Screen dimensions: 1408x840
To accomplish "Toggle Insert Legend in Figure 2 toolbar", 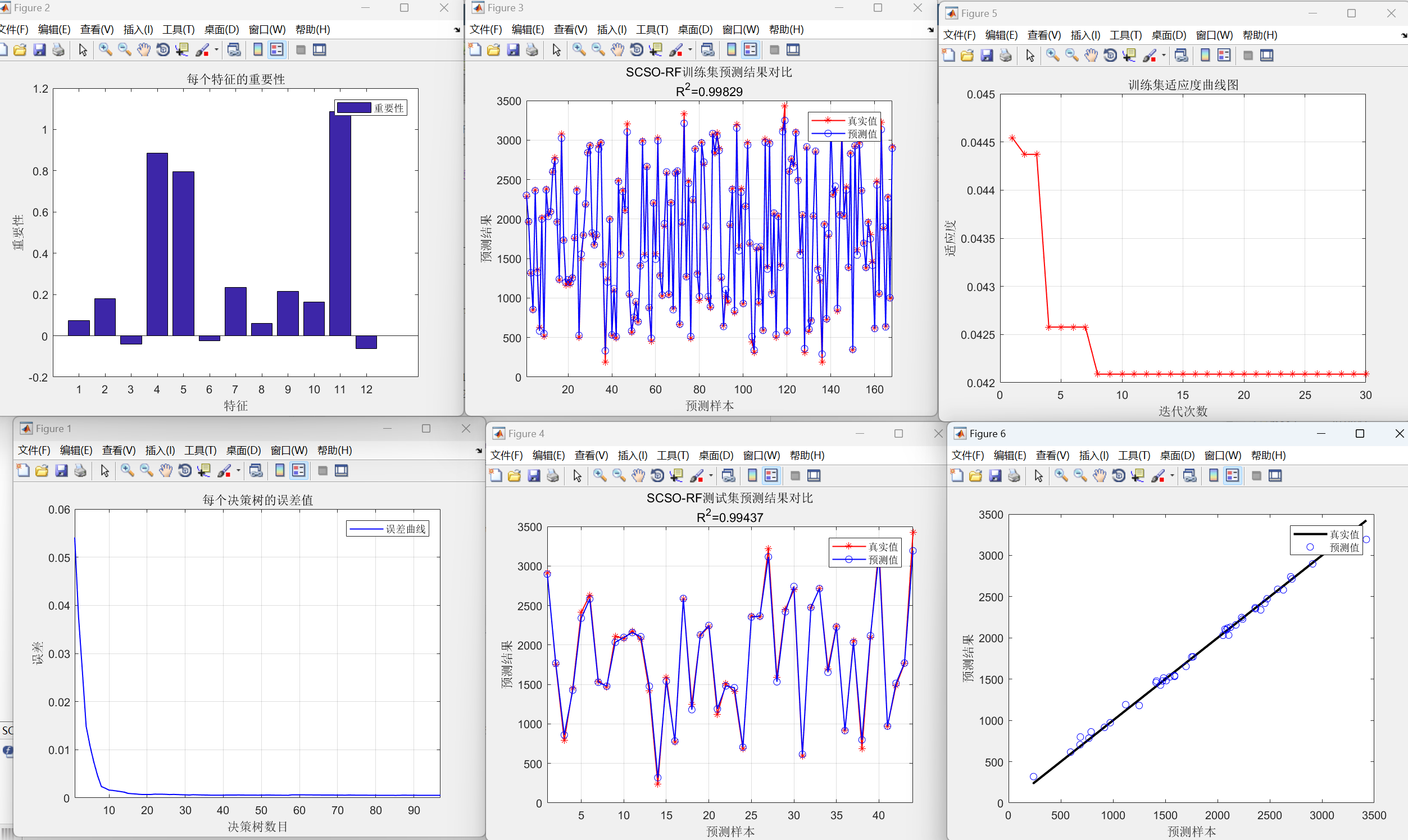I will pos(277,50).
